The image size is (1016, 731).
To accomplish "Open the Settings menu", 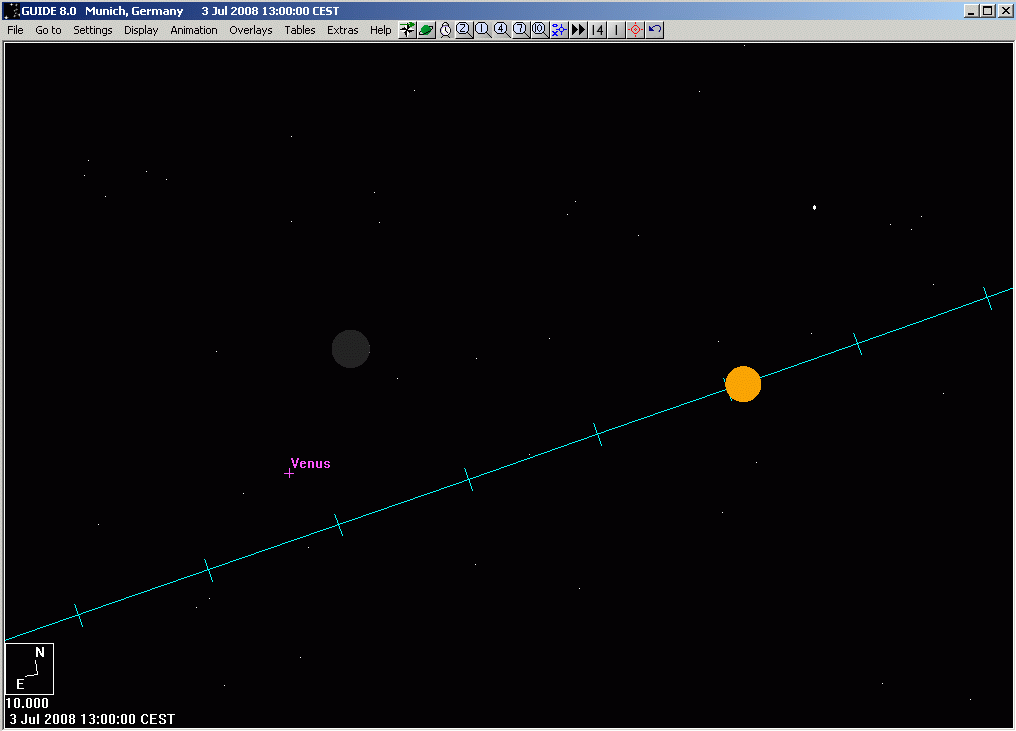I will (93, 30).
